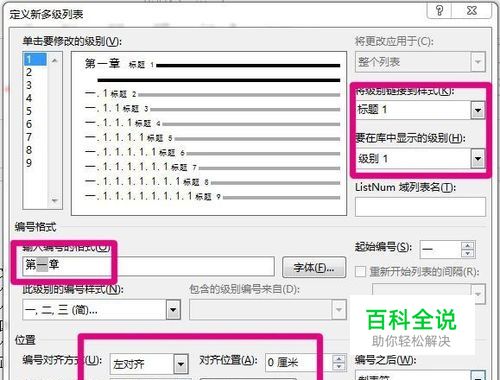Select level 5 in the level list
500x380 pixels.
[35, 111]
